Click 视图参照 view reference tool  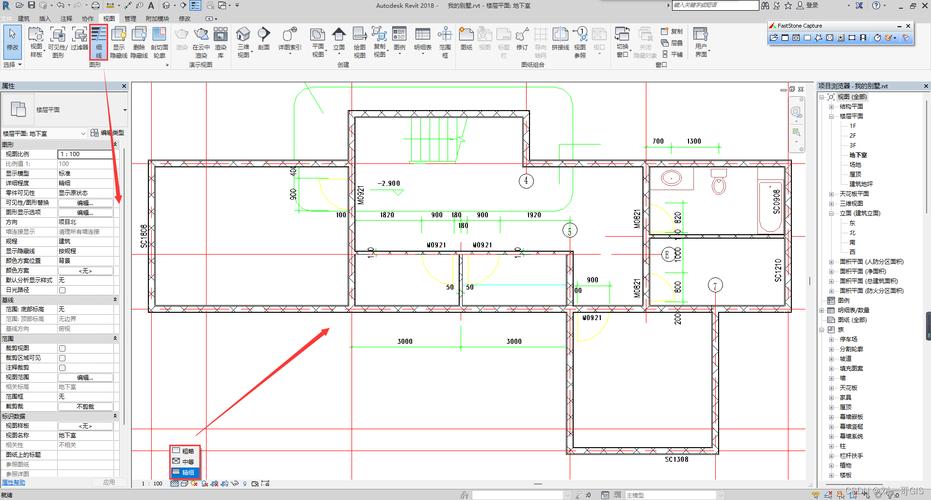[580, 42]
